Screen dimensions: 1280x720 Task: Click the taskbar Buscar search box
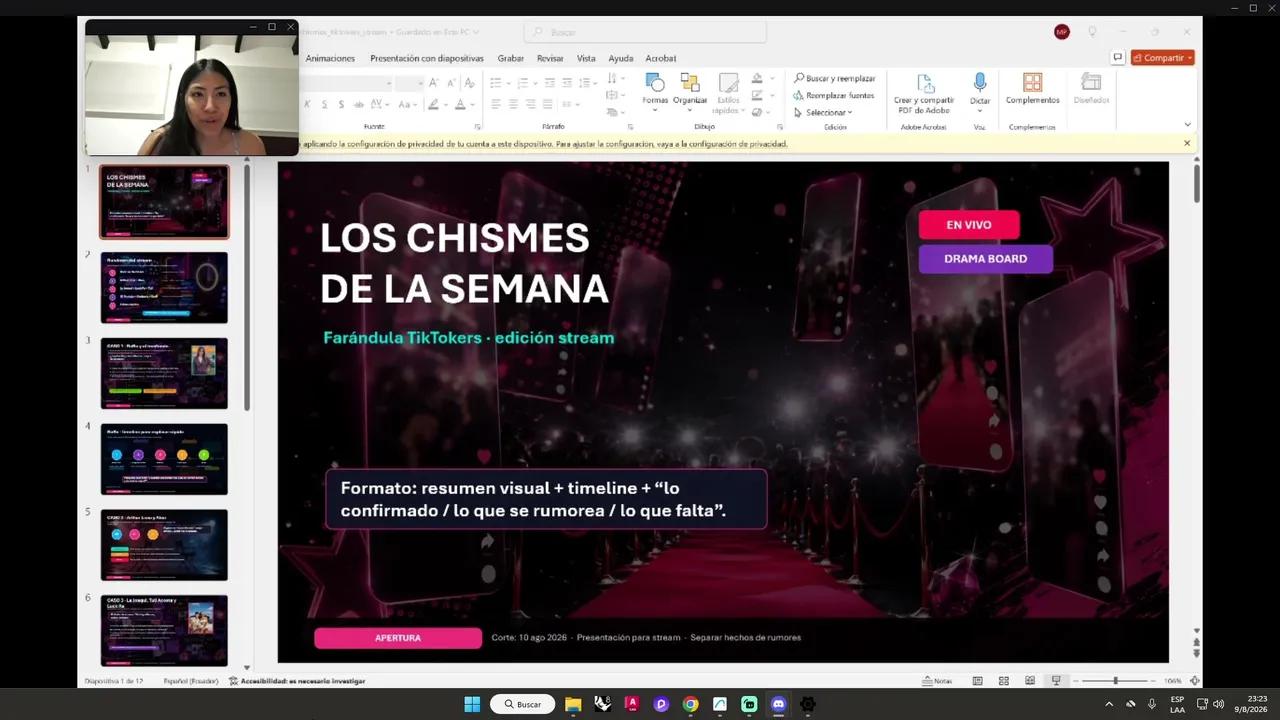523,704
